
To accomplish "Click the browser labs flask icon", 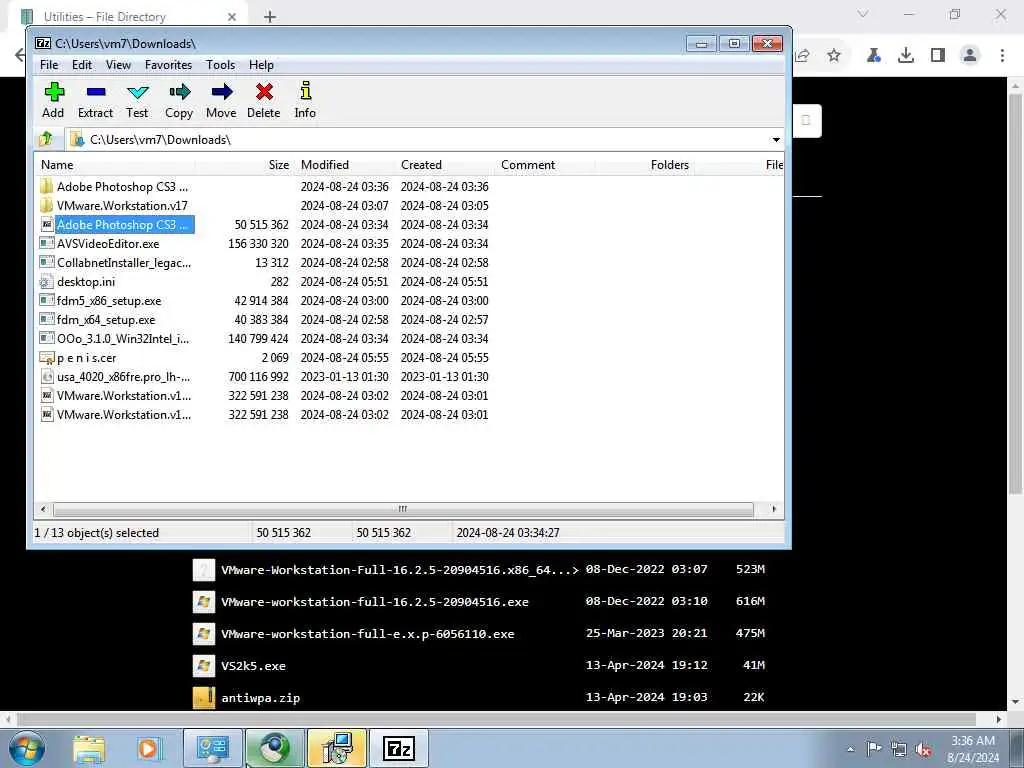I will (874, 56).
